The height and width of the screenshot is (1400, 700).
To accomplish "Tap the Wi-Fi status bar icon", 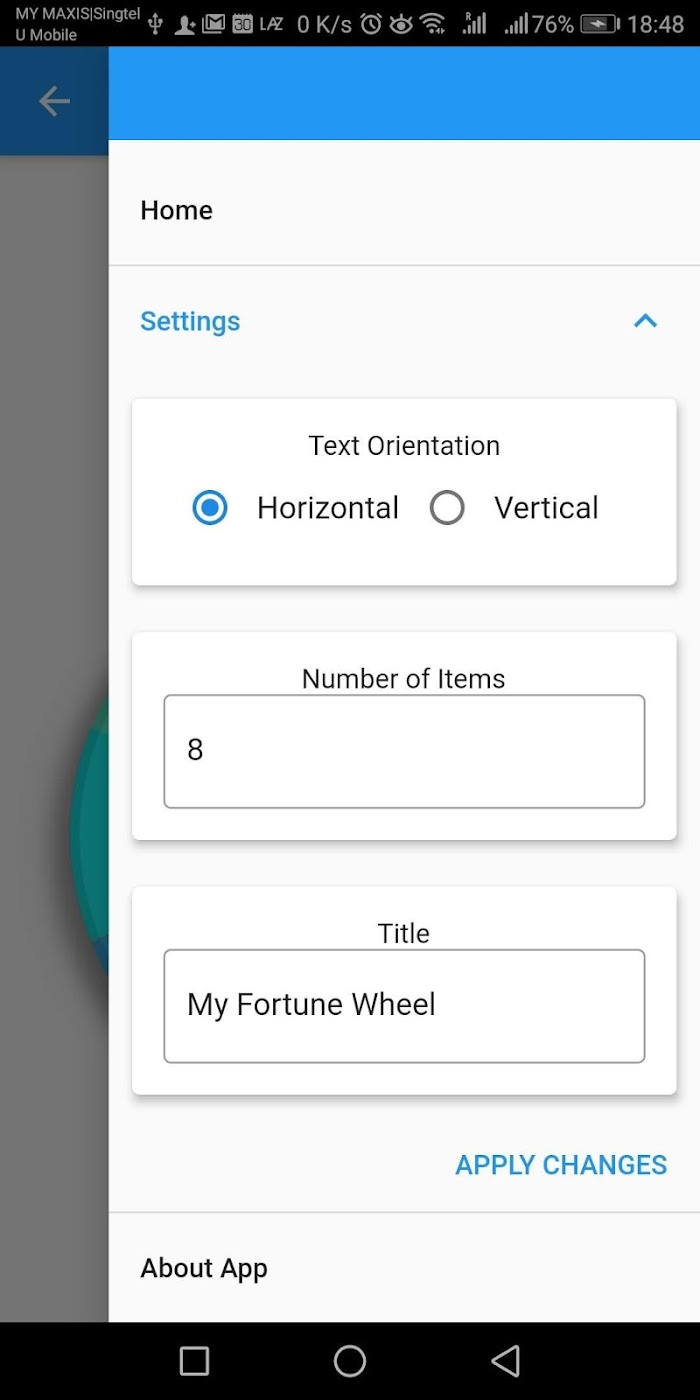I will pos(432,24).
